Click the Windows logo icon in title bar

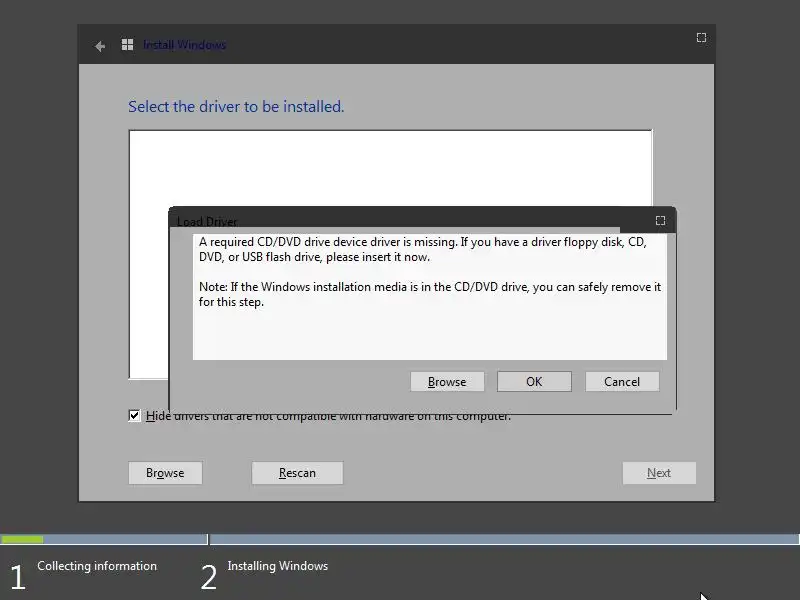coord(128,45)
